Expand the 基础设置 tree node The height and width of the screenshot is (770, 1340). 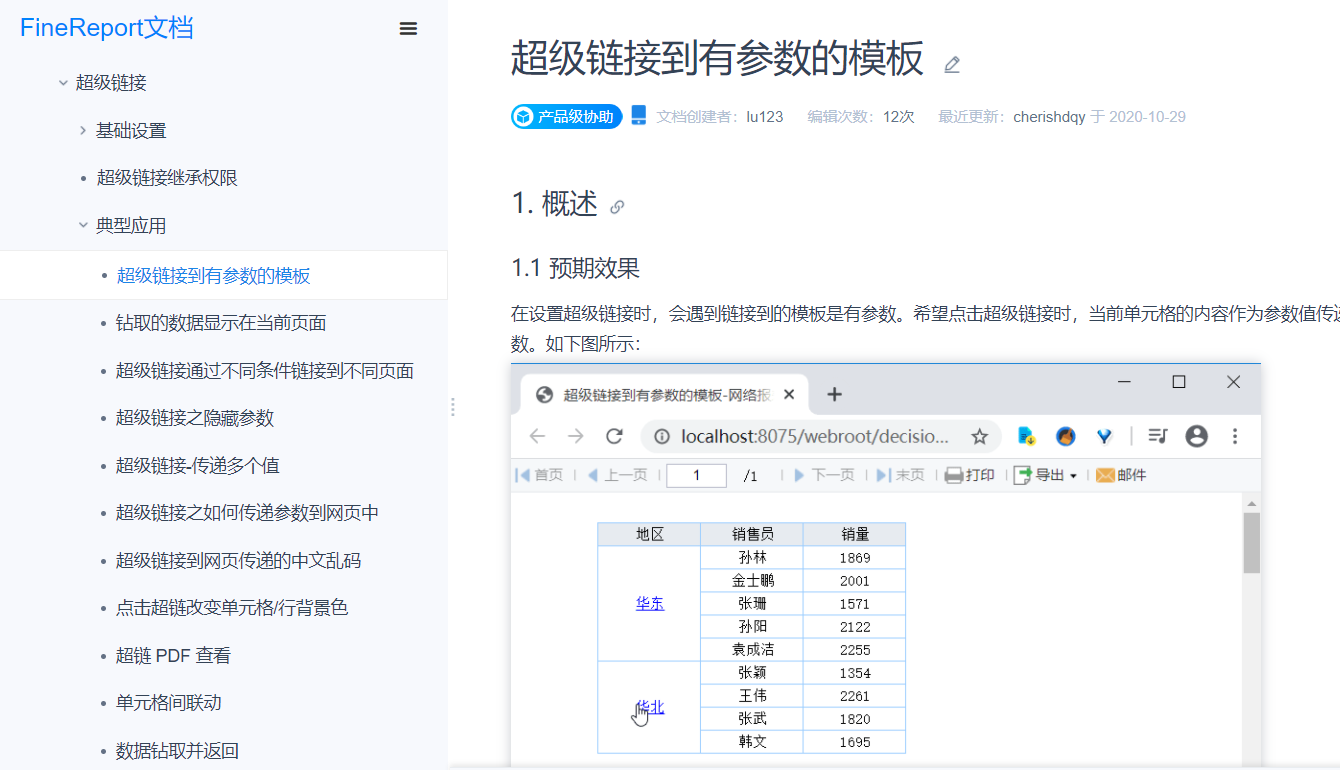point(83,130)
